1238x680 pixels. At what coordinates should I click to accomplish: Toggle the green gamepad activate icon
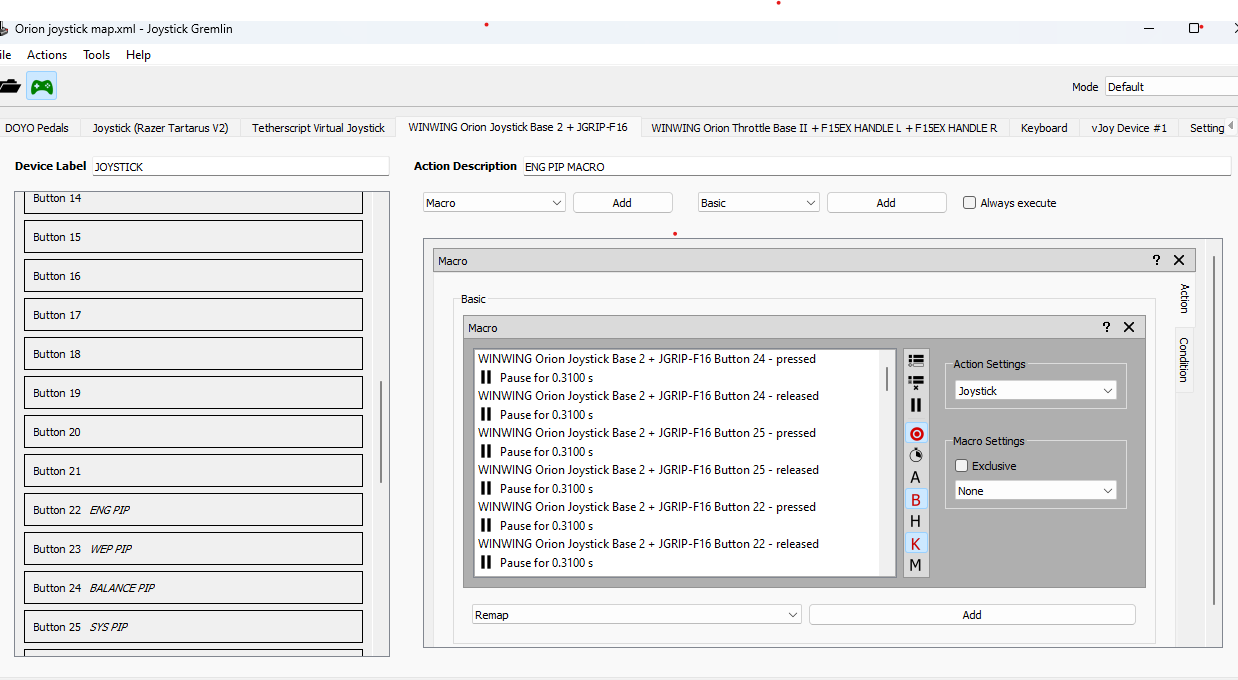coord(41,86)
